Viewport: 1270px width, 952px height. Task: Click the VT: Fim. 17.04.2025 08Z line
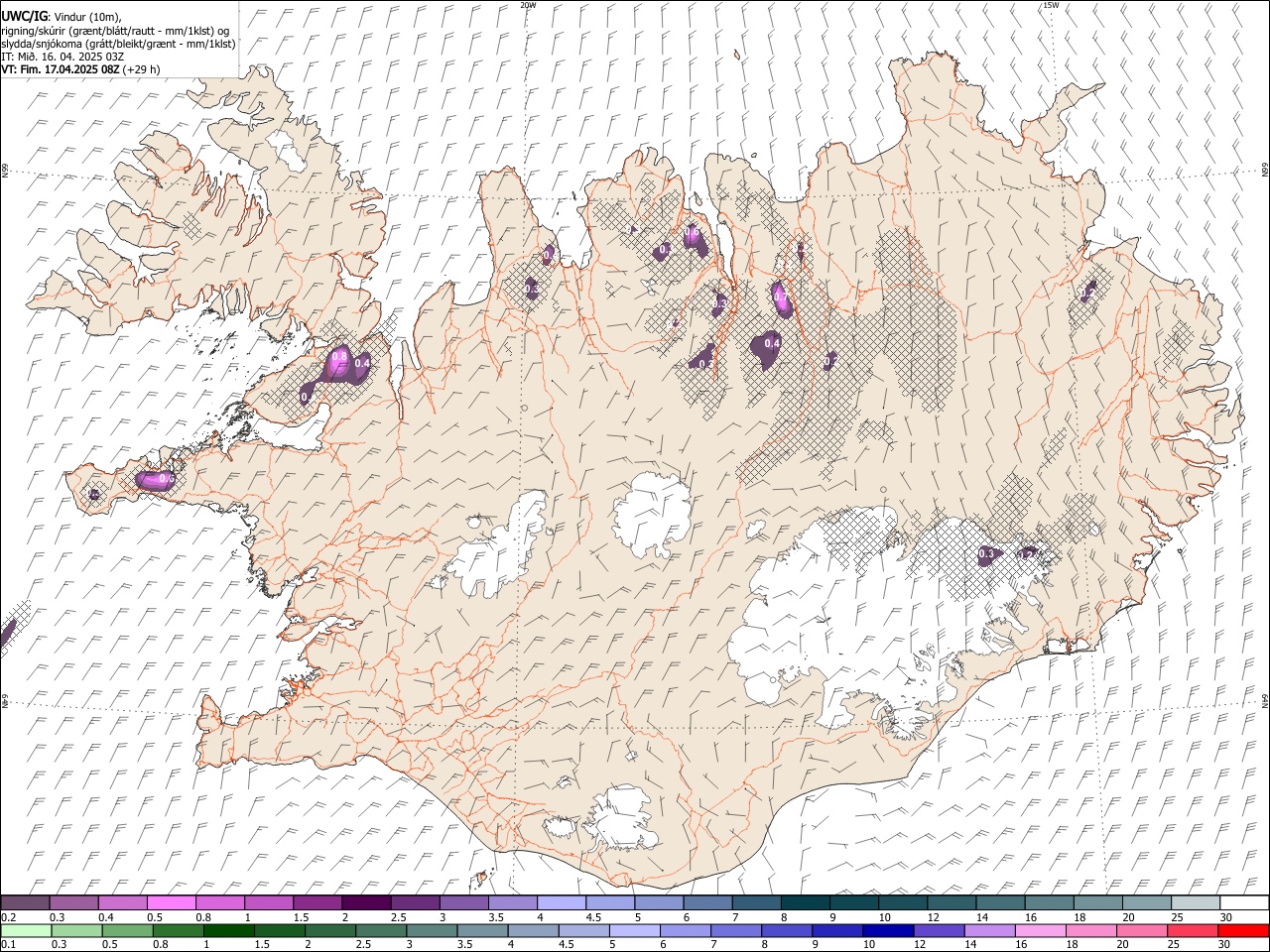click(80, 69)
